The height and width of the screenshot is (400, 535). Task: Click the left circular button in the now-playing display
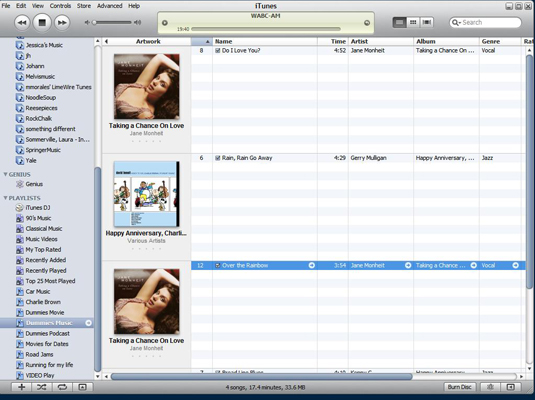(x=164, y=23)
